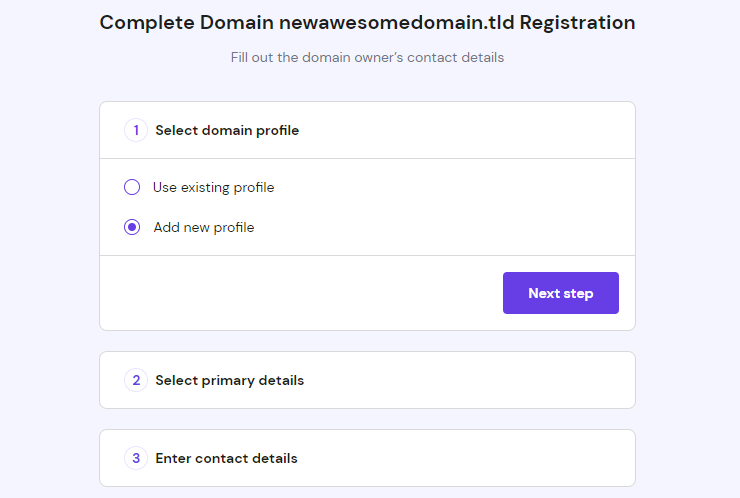Click the Fill out contact details subtitle
Screen dimensions: 740x498
(x=367, y=57)
